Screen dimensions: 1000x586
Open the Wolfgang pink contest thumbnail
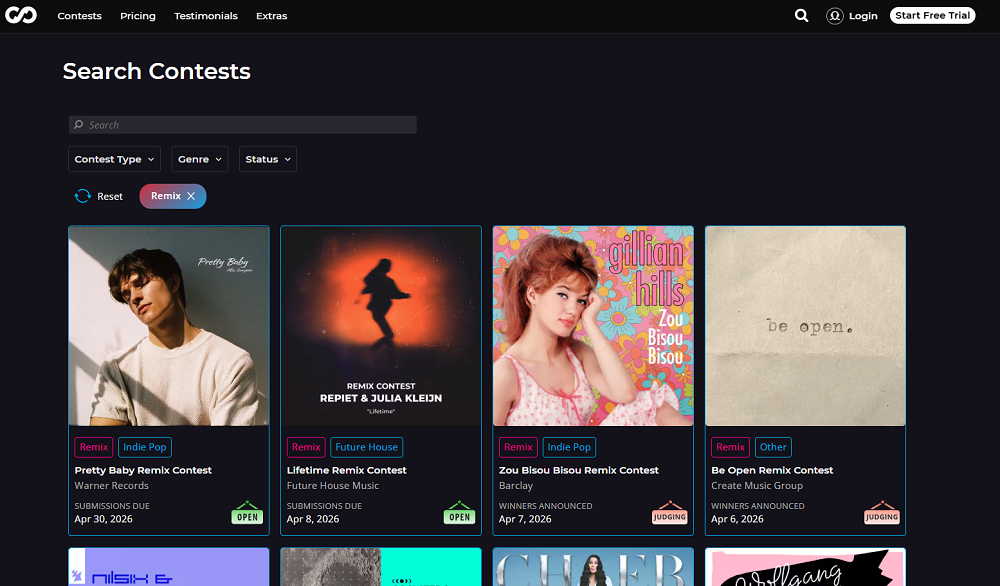(x=805, y=567)
